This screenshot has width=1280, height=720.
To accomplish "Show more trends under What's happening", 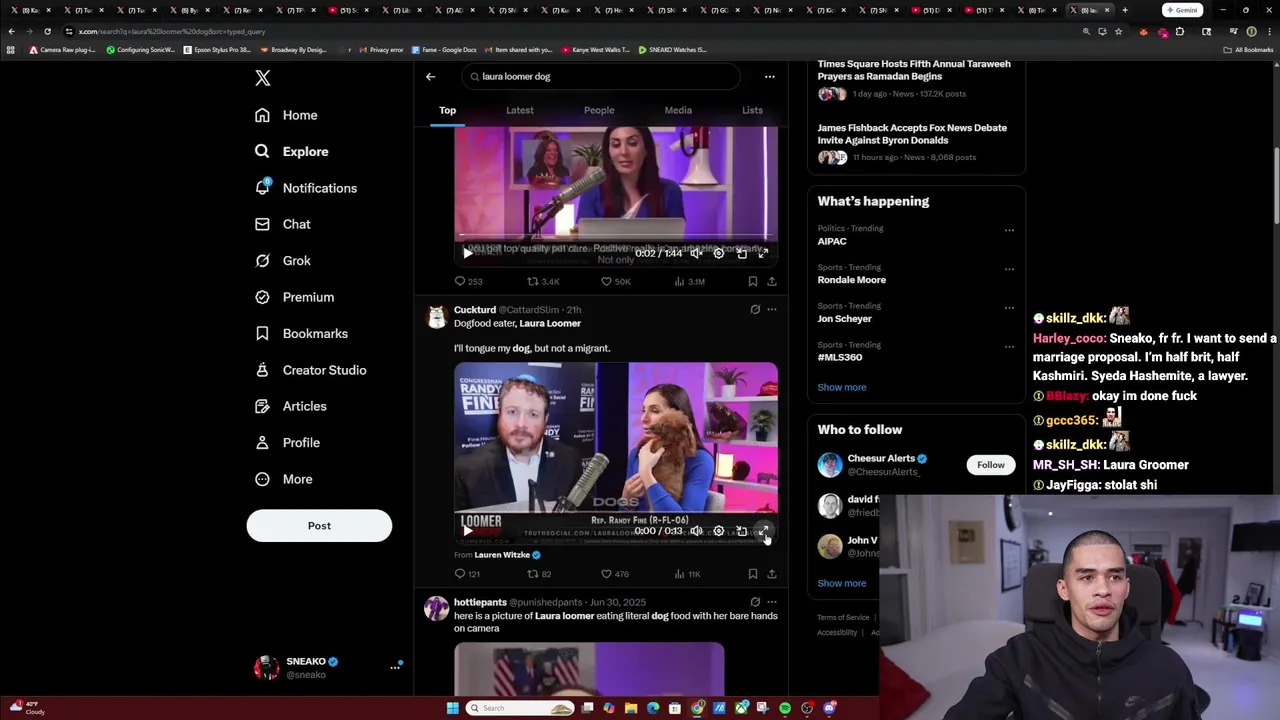I will pyautogui.click(x=842, y=387).
